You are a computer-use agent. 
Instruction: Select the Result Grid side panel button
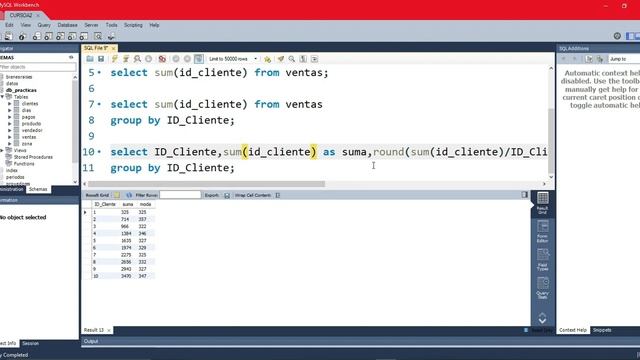542,203
